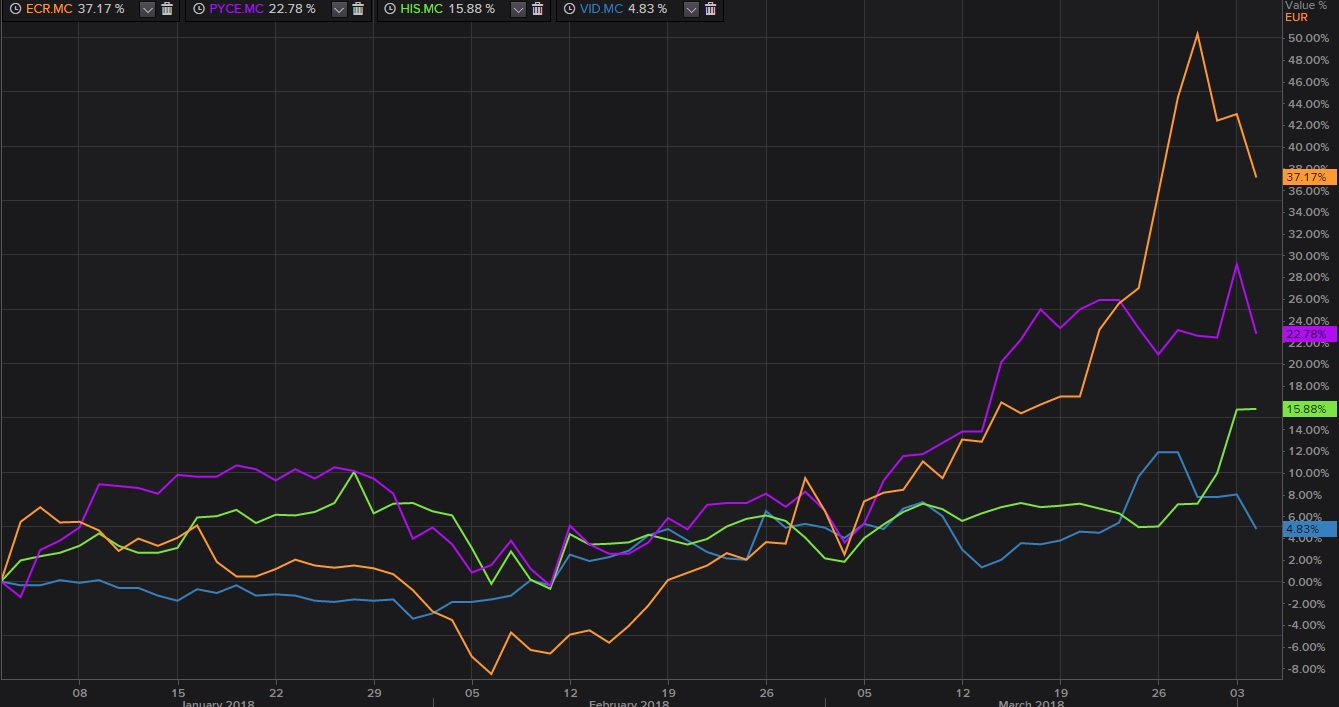Click the -8.00% axis label
The image size is (1339, 707).
coord(1308,669)
